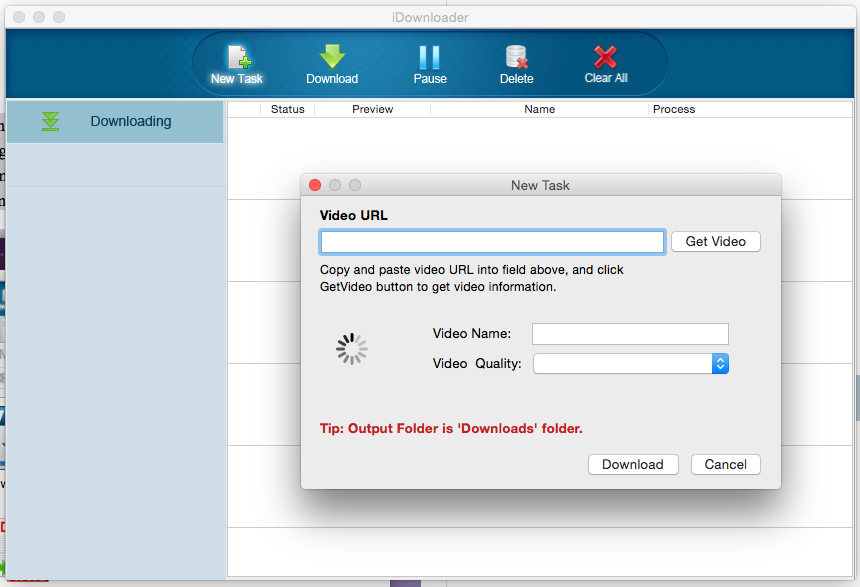
Task: Click the Preview column header
Action: tap(372, 109)
